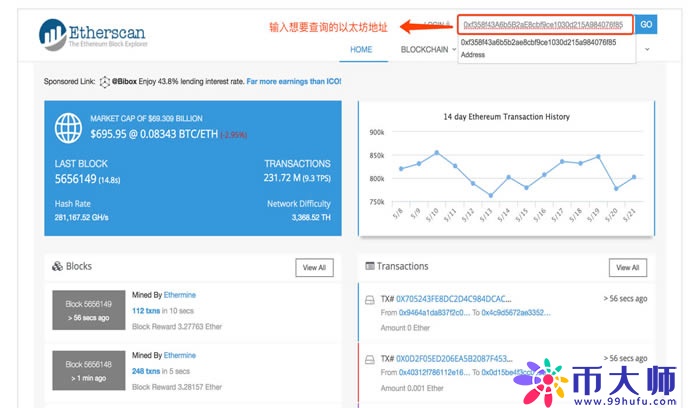Open transaction 0X0D2F05ED206EA5B2087F453

pyautogui.click(x=454, y=358)
